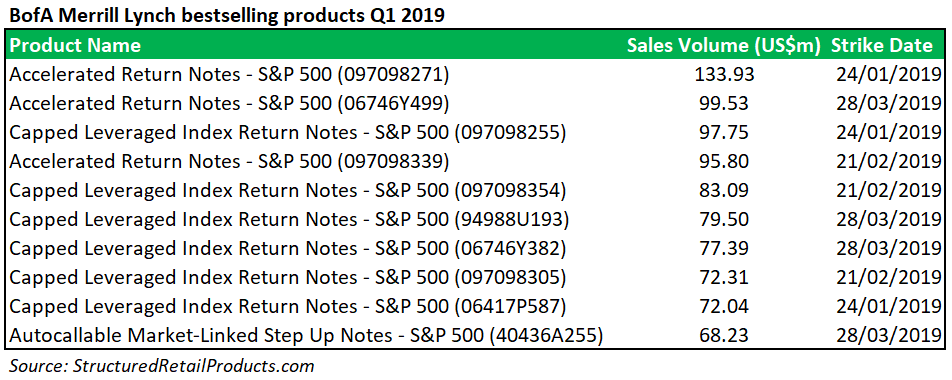Select the 83.09 sales volume cell
The image size is (952, 380).
click(x=724, y=190)
